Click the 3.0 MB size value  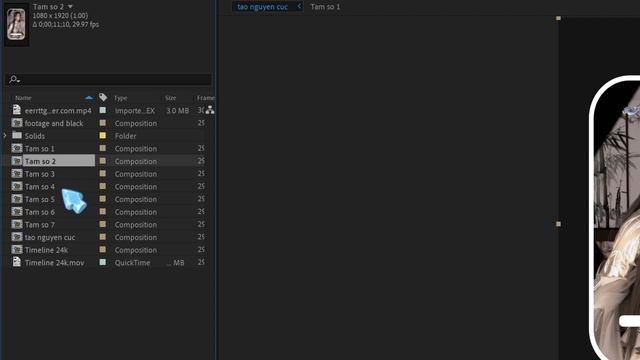click(178, 111)
